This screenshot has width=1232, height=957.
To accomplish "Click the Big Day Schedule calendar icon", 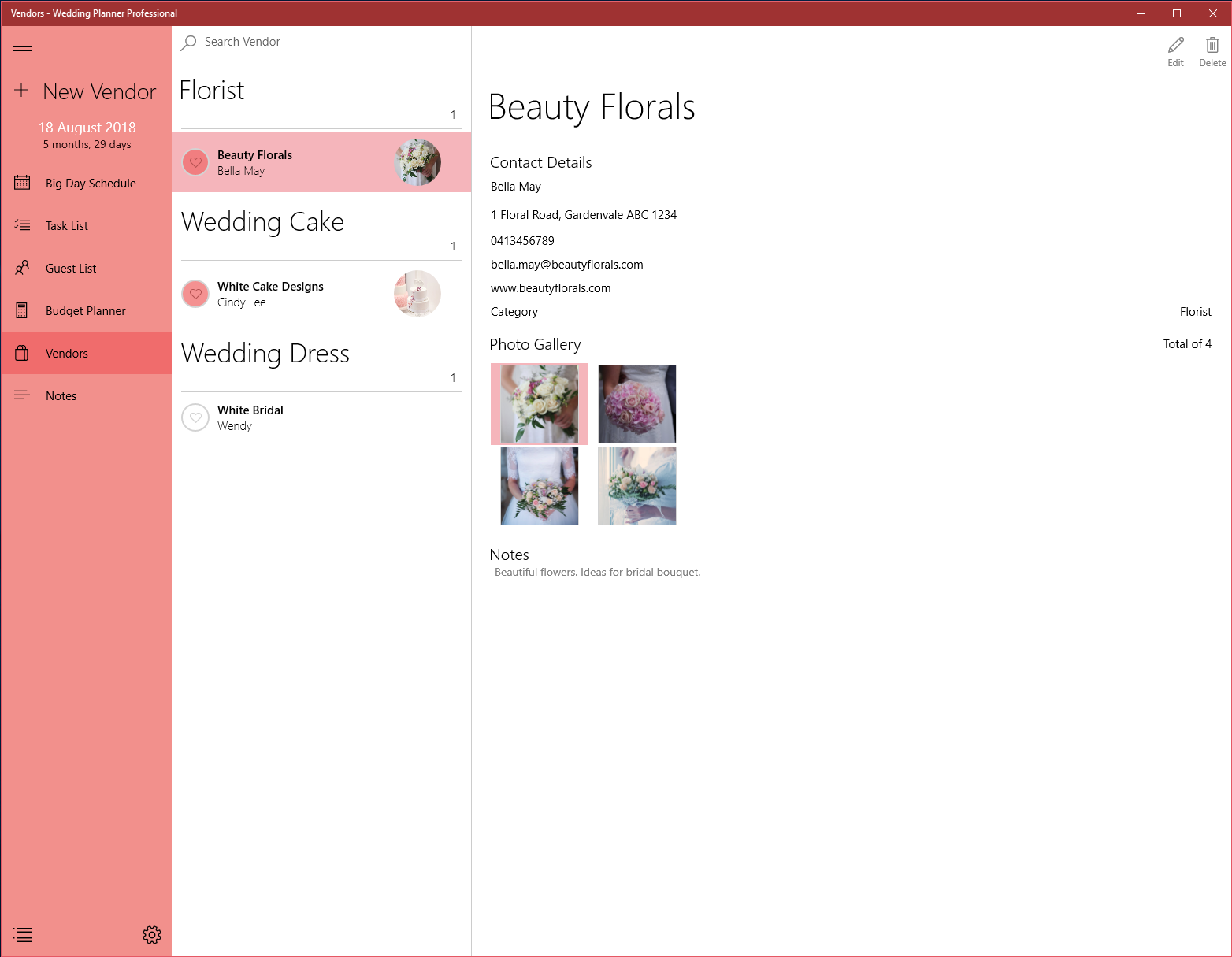I will 22,183.
